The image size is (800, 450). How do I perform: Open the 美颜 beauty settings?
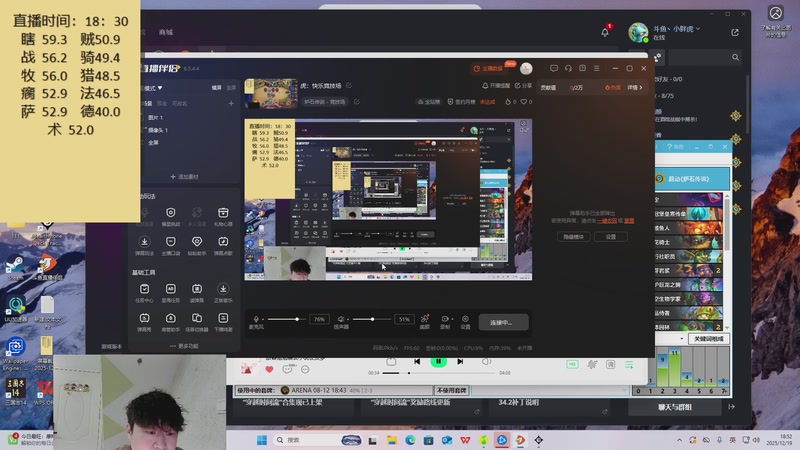[424, 321]
